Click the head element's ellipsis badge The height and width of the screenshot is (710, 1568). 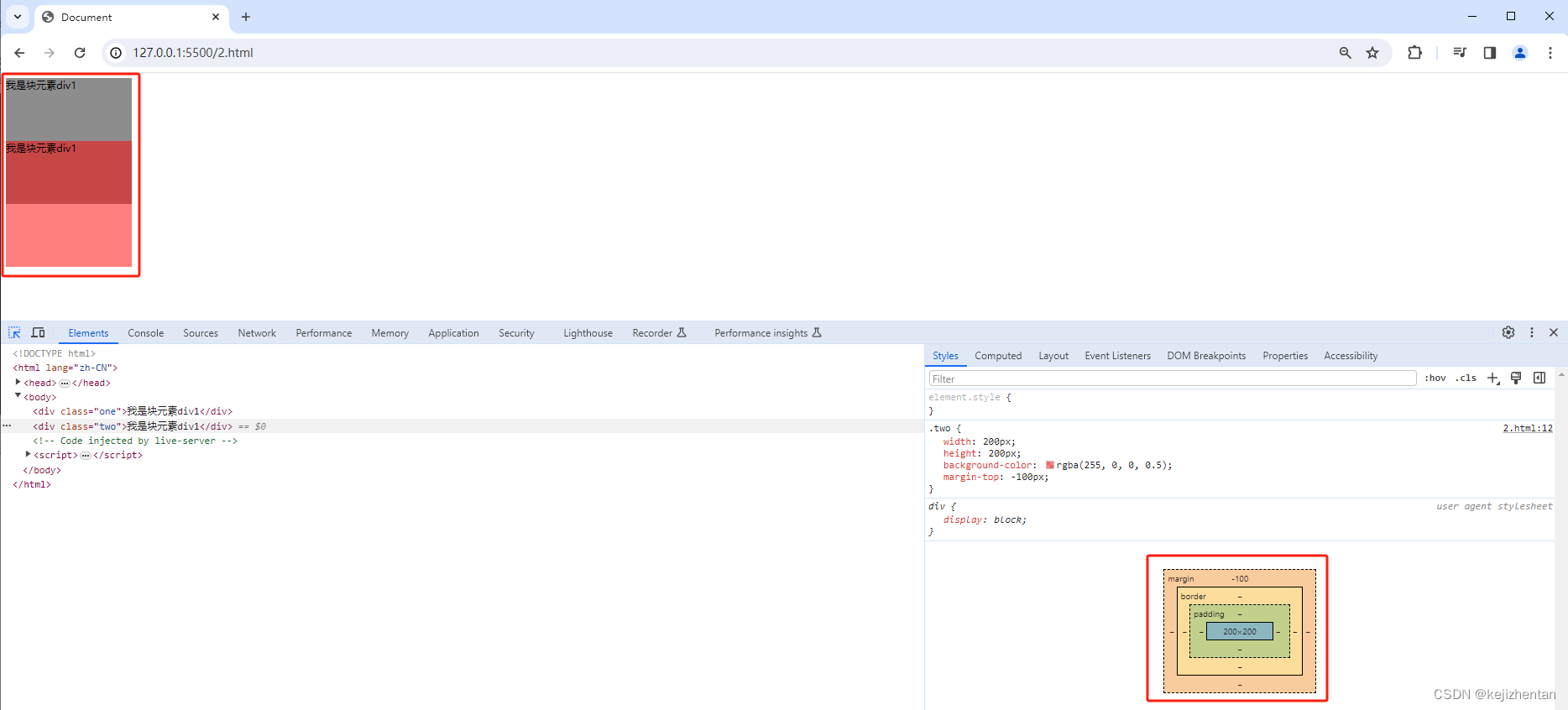(x=65, y=383)
